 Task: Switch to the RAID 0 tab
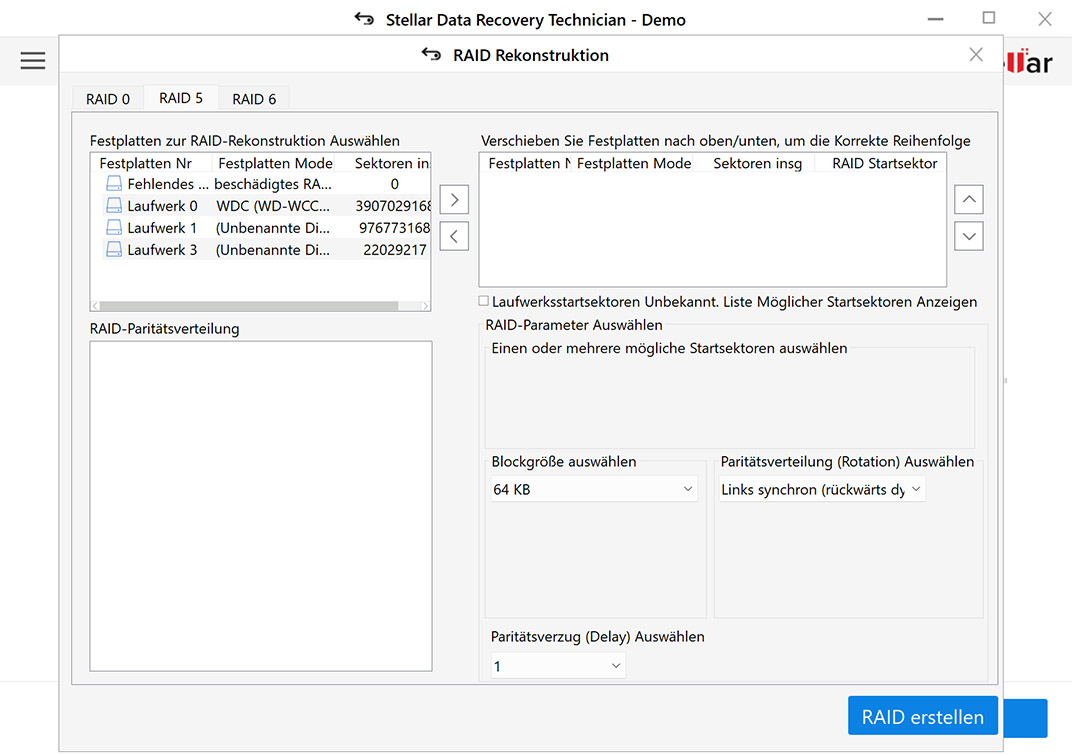coord(106,98)
